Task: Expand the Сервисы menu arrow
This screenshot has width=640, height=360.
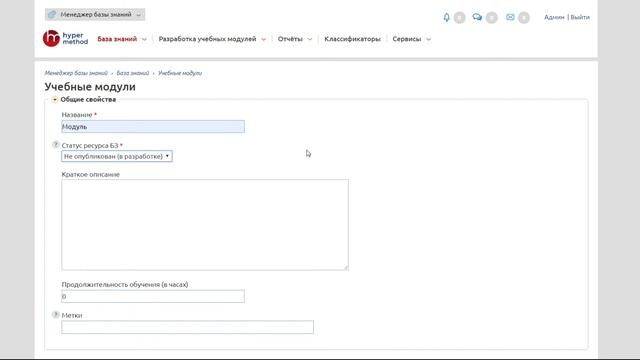Action: click(428, 39)
